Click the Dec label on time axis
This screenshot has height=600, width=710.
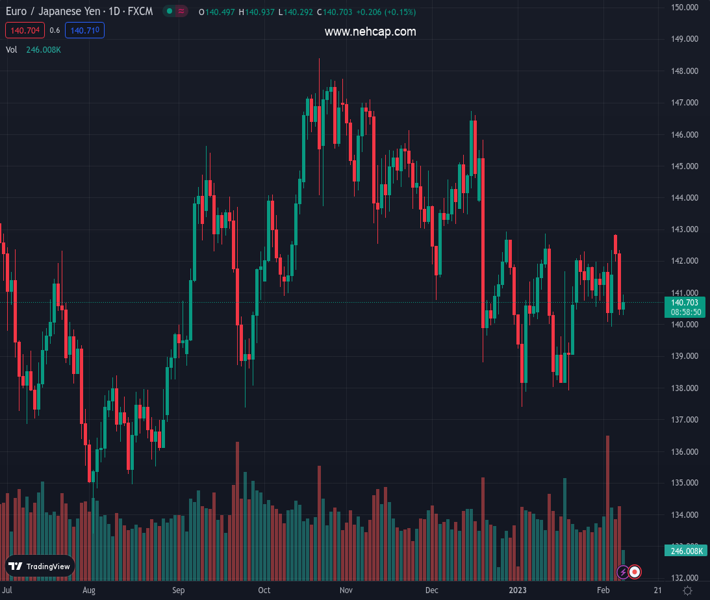click(x=432, y=590)
